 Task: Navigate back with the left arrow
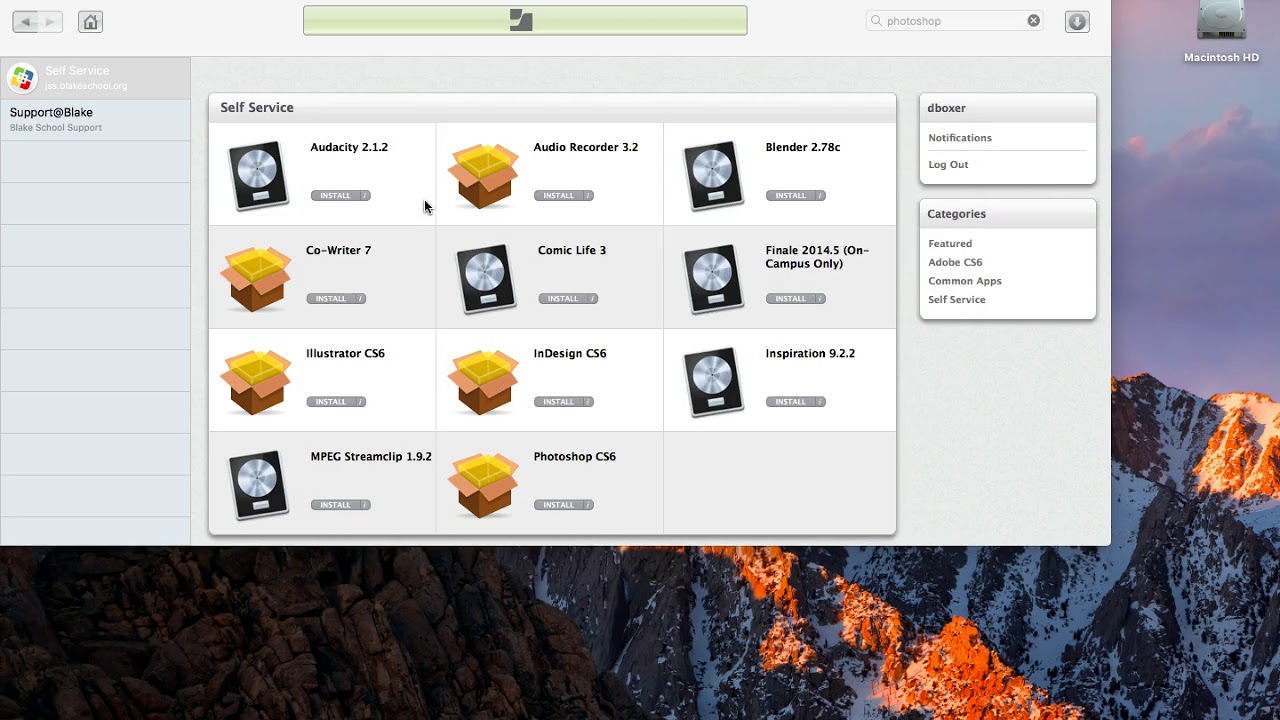click(x=25, y=21)
